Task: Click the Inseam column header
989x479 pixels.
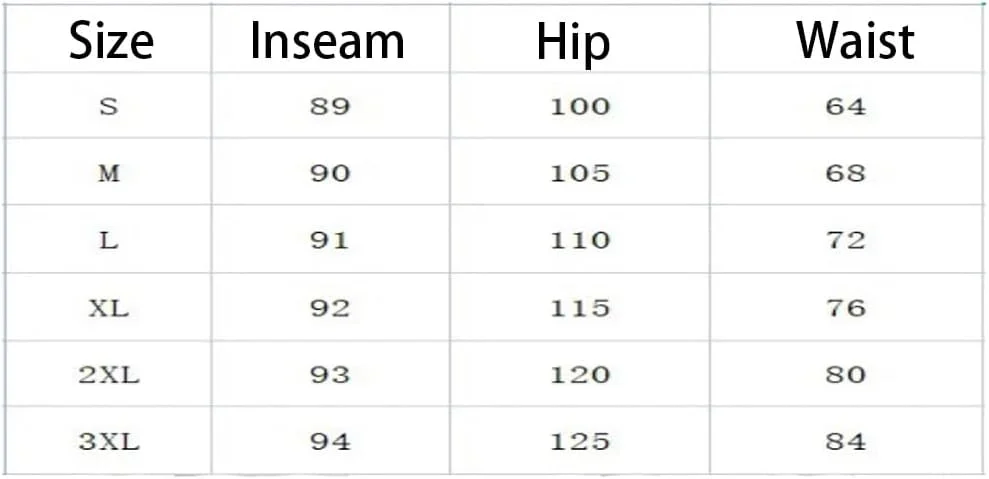Action: pyautogui.click(x=327, y=42)
